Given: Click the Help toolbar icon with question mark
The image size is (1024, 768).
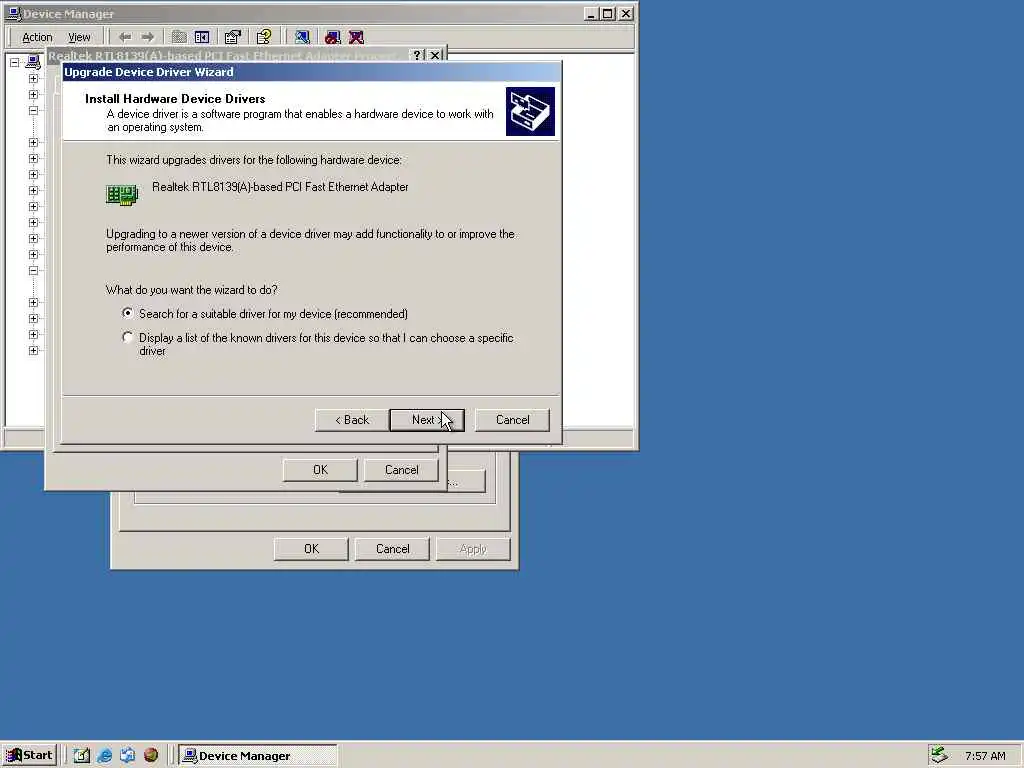Looking at the screenshot, I should tap(264, 37).
